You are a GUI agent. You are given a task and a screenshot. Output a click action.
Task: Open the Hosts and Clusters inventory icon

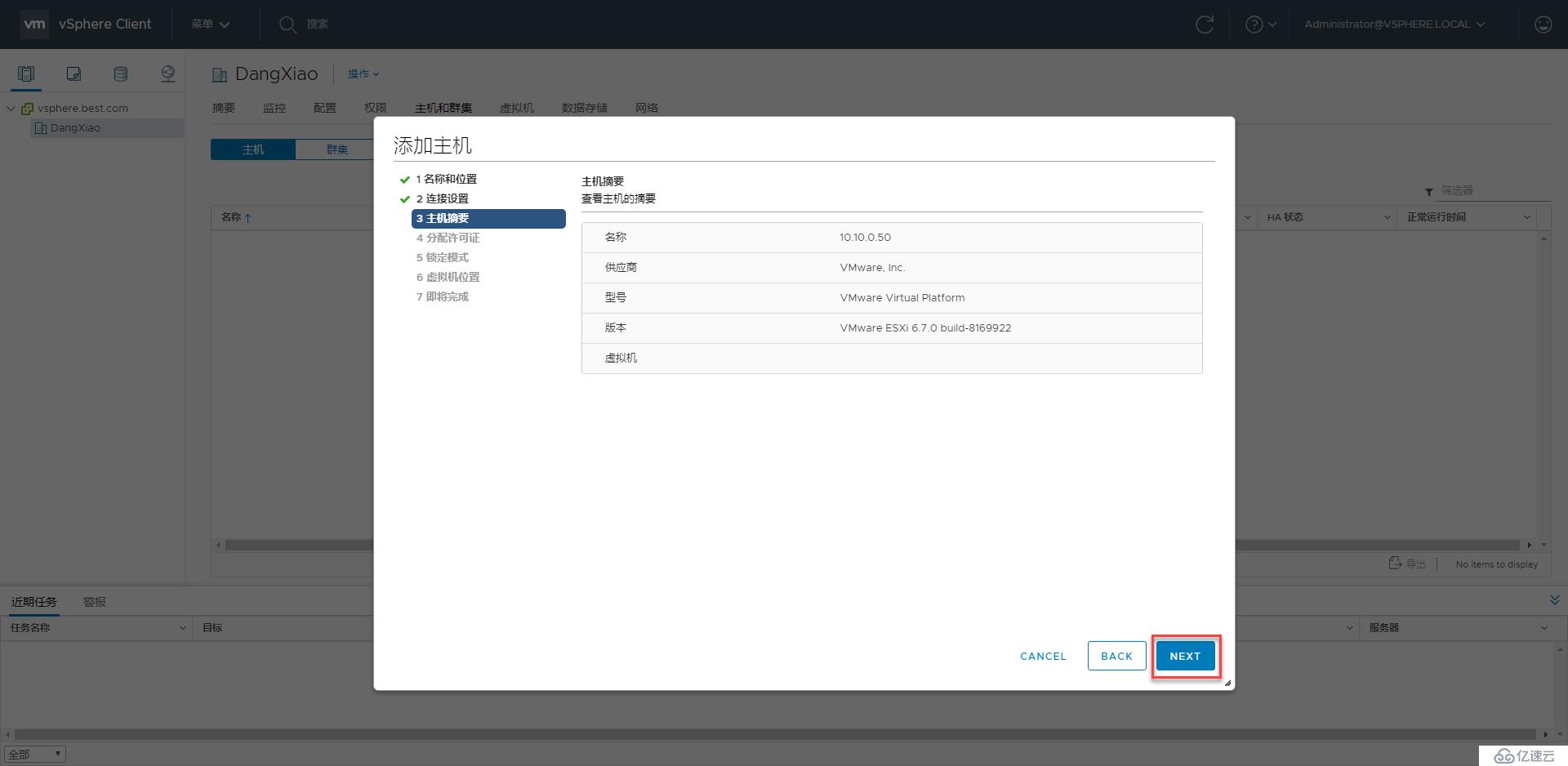pyautogui.click(x=26, y=73)
